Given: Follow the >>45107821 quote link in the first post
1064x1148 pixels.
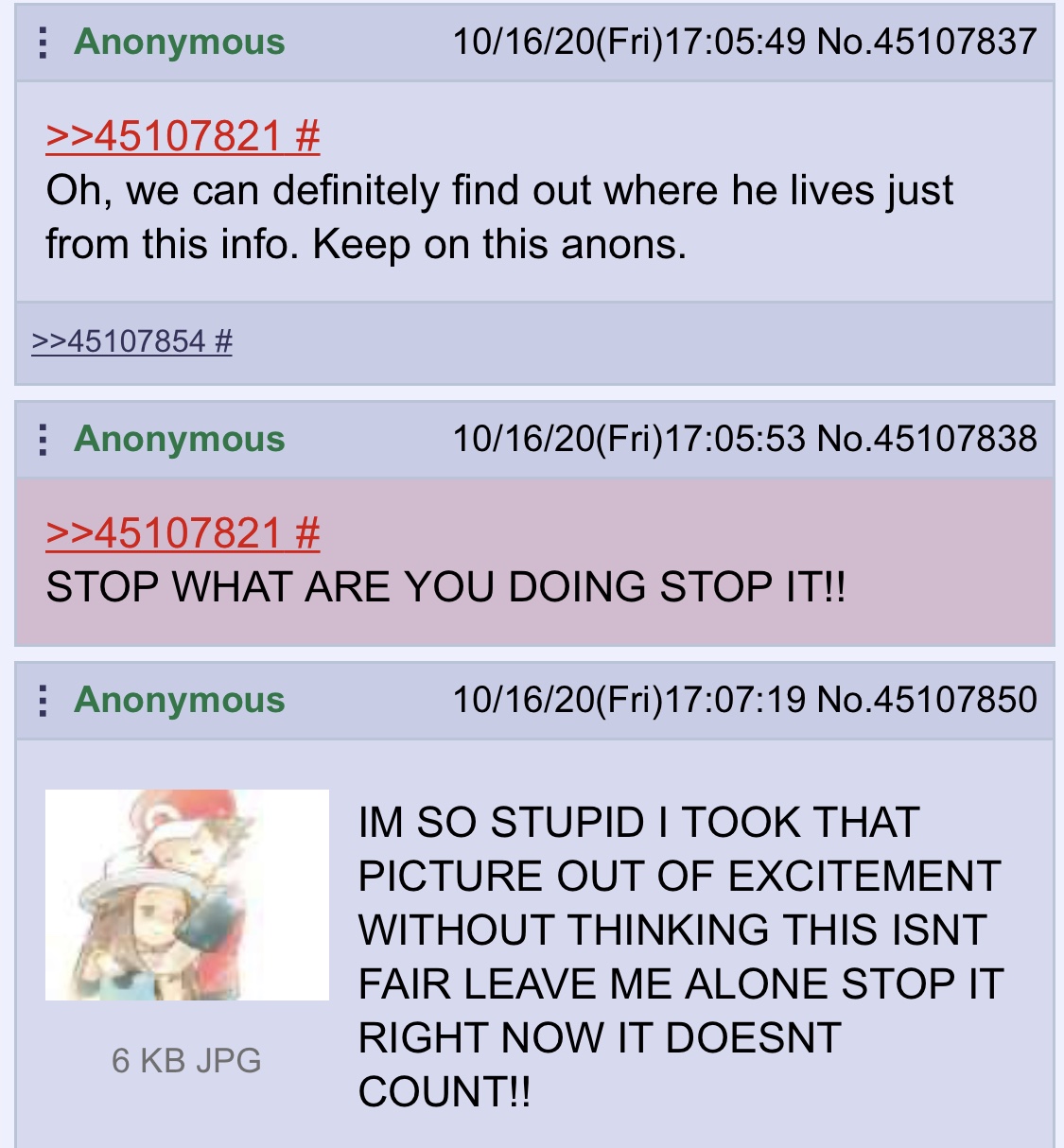Looking at the screenshot, I should point(164,136).
